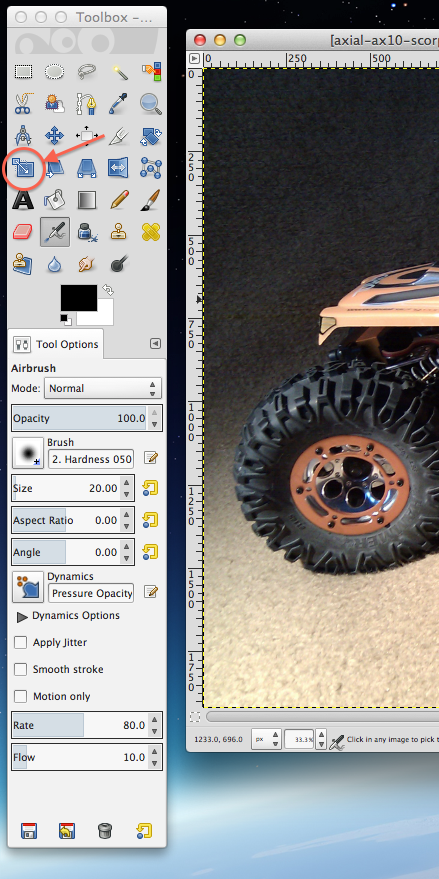Select the Scale tool

23,167
